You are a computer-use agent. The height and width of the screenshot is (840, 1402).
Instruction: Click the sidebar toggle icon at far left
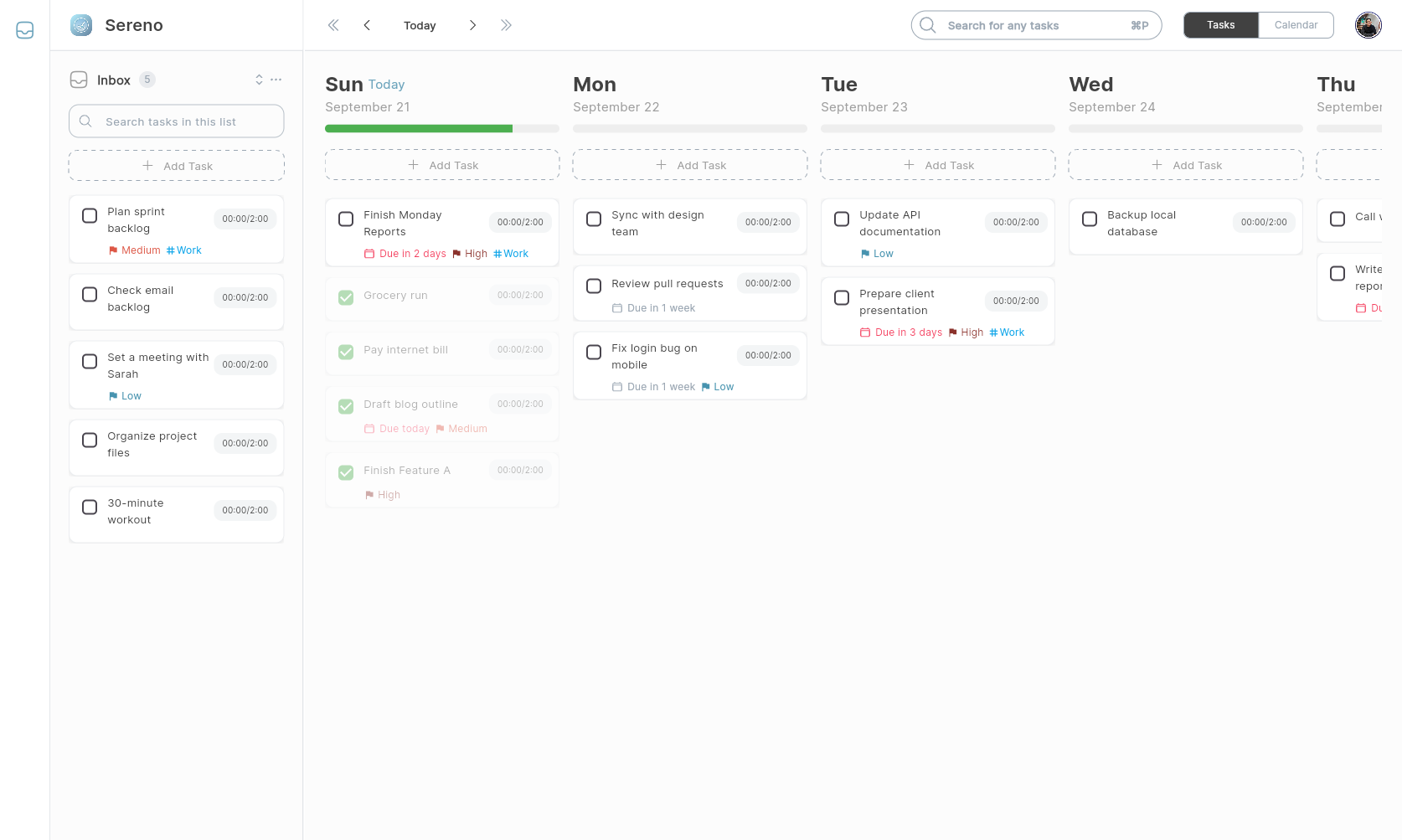[24, 29]
